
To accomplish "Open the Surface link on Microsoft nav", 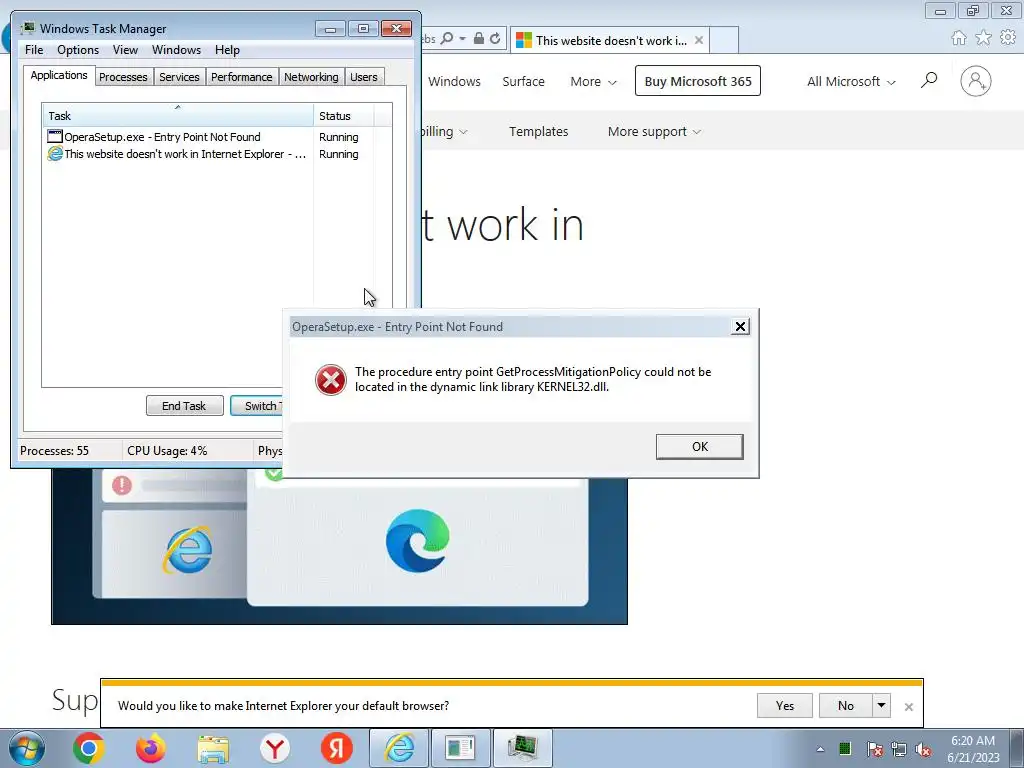I will 523,82.
